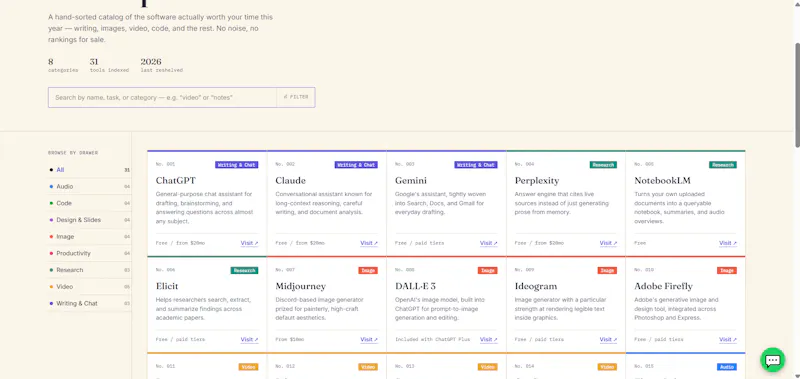Click the '2026 last reshelved' stat
Viewport: 800px width, 379px height.
coord(162,65)
